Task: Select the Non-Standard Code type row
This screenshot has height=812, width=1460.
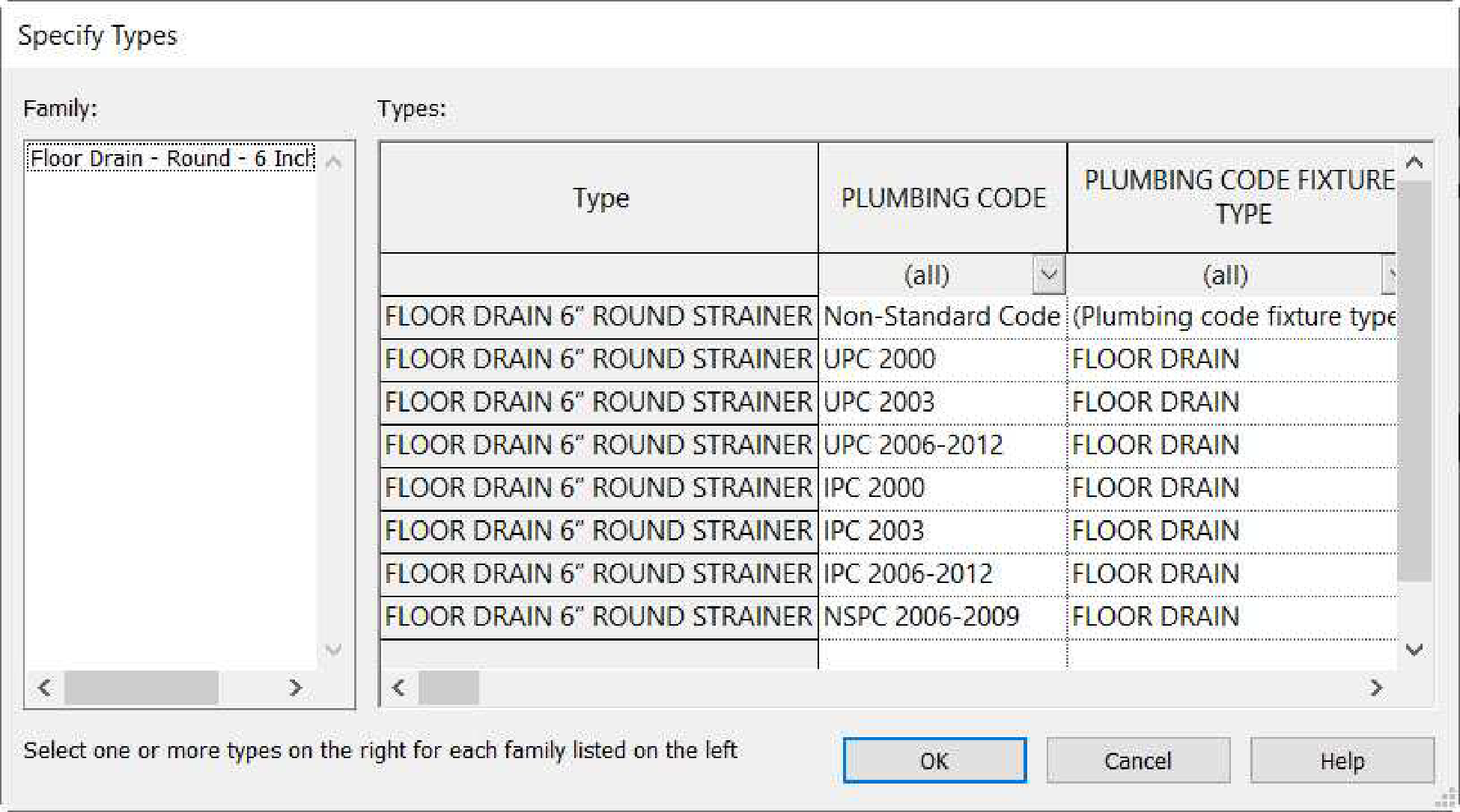Action: click(598, 317)
